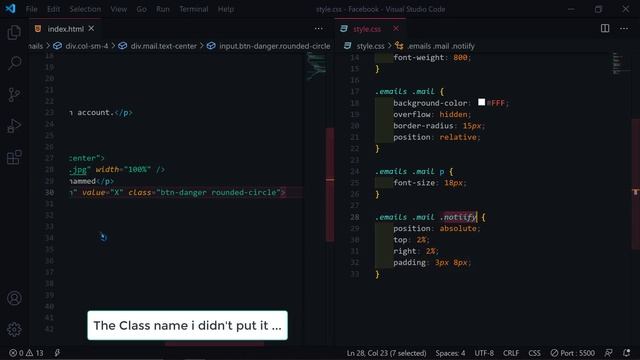This screenshot has width=640, height=360.
Task: Click the style.css minimap
Action: (618, 64)
